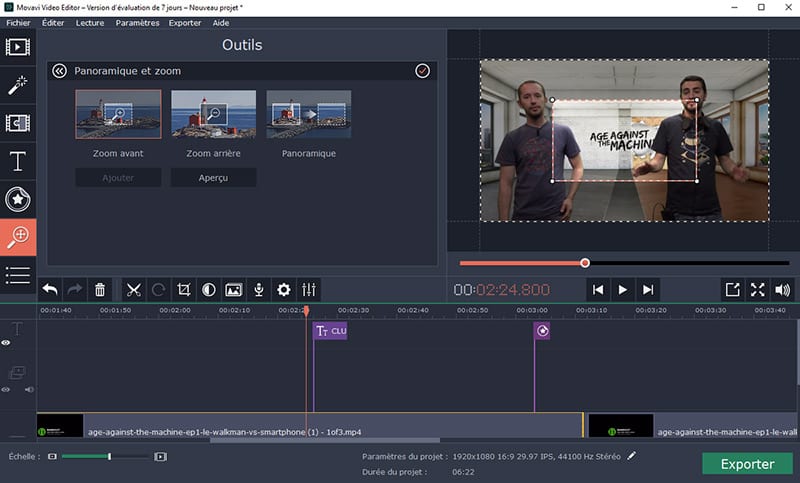Open Color adjustments tool
The height and width of the screenshot is (483, 800).
(209, 290)
